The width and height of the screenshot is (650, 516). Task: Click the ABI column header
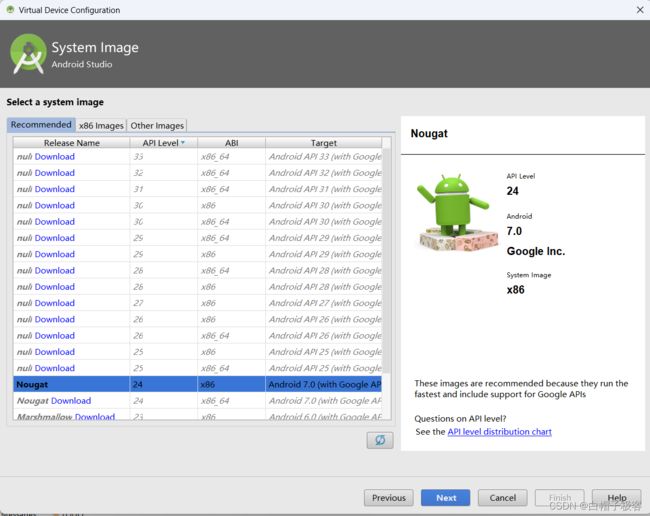pyautogui.click(x=231, y=143)
